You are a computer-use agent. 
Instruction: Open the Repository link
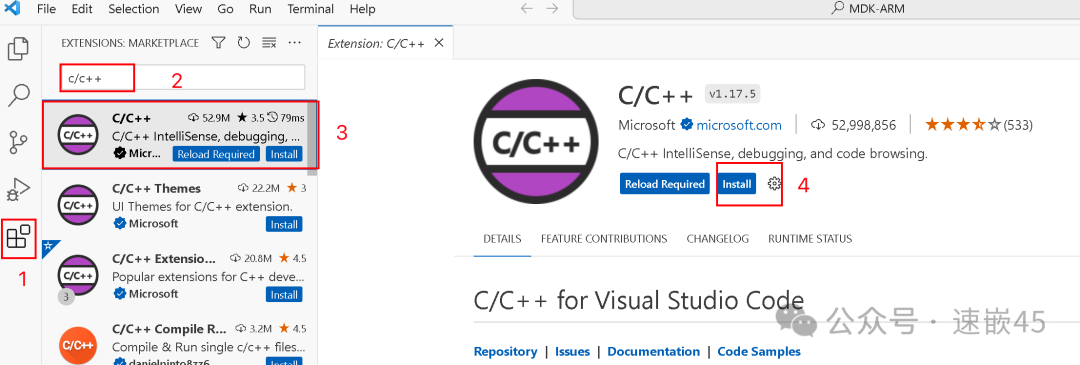(x=506, y=351)
